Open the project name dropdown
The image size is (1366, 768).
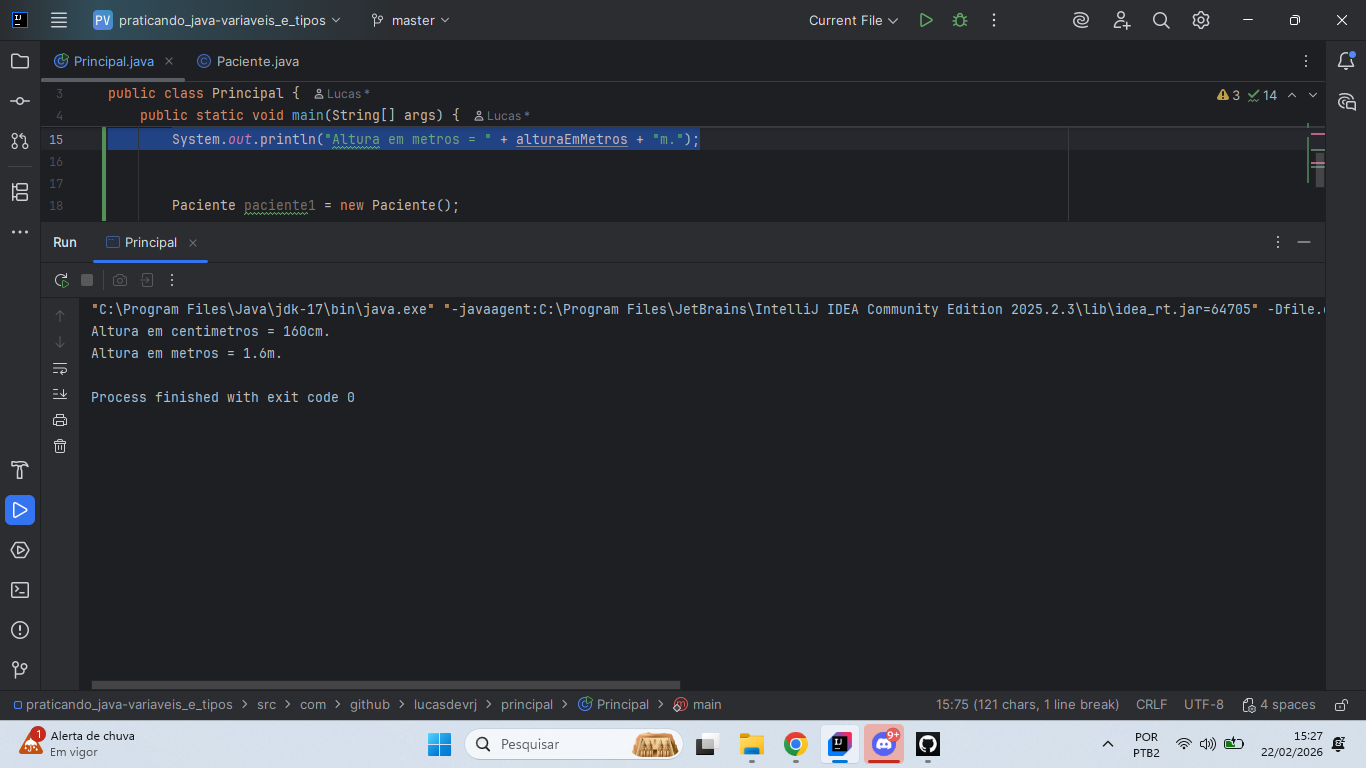[229, 20]
